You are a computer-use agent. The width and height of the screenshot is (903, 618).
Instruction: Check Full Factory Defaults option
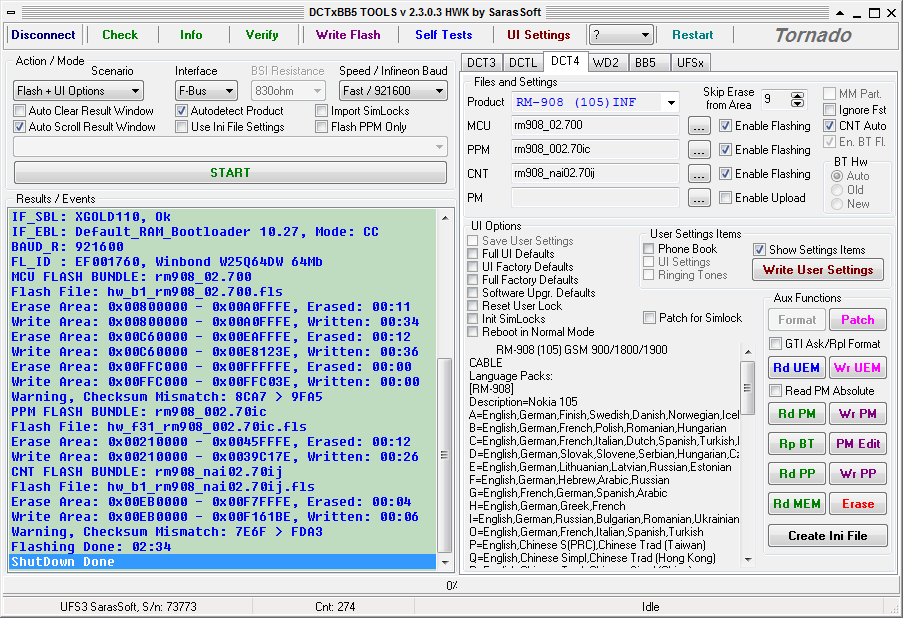[473, 280]
